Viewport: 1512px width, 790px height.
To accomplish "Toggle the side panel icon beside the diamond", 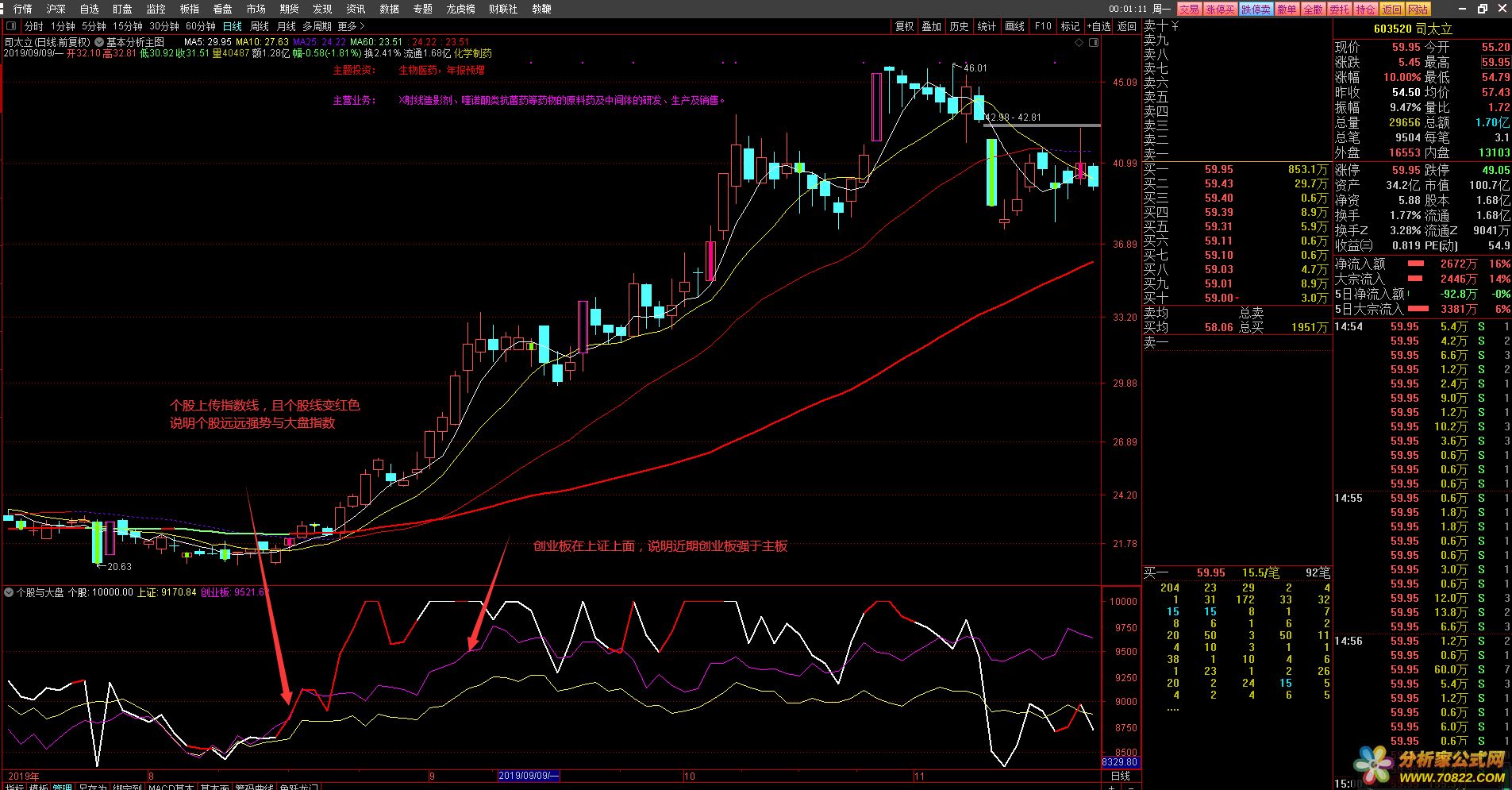I will 1093,43.
